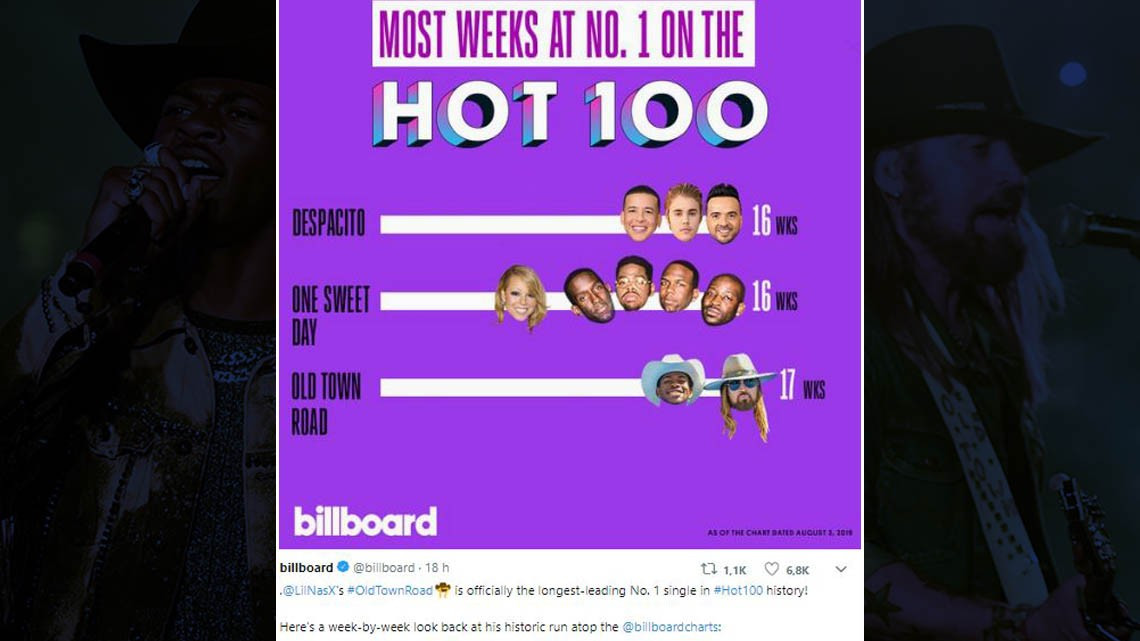The width and height of the screenshot is (1140, 641).
Task: View retweets by clicking the 1.1K count
Action: tap(734, 568)
